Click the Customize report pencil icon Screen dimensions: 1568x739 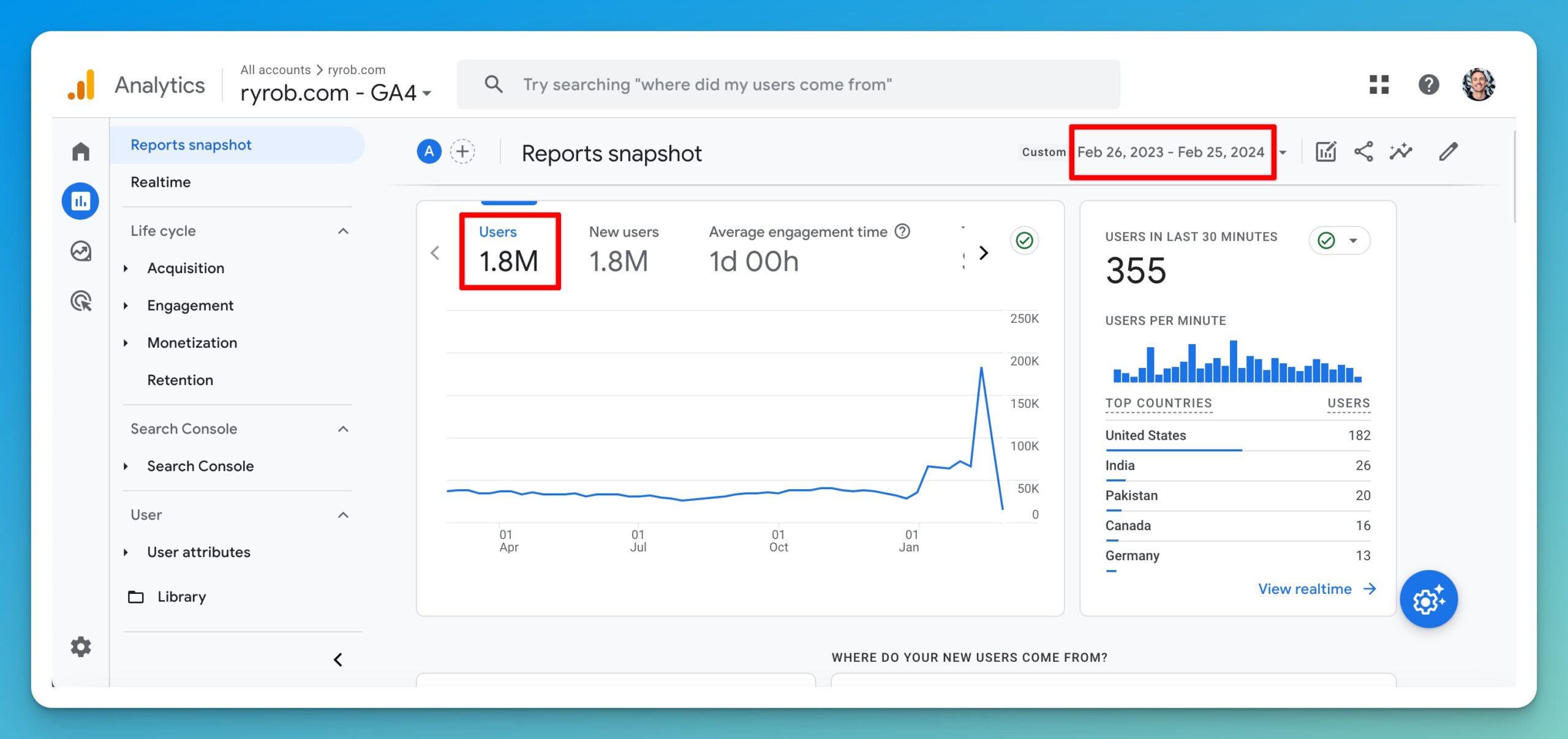point(1448,151)
